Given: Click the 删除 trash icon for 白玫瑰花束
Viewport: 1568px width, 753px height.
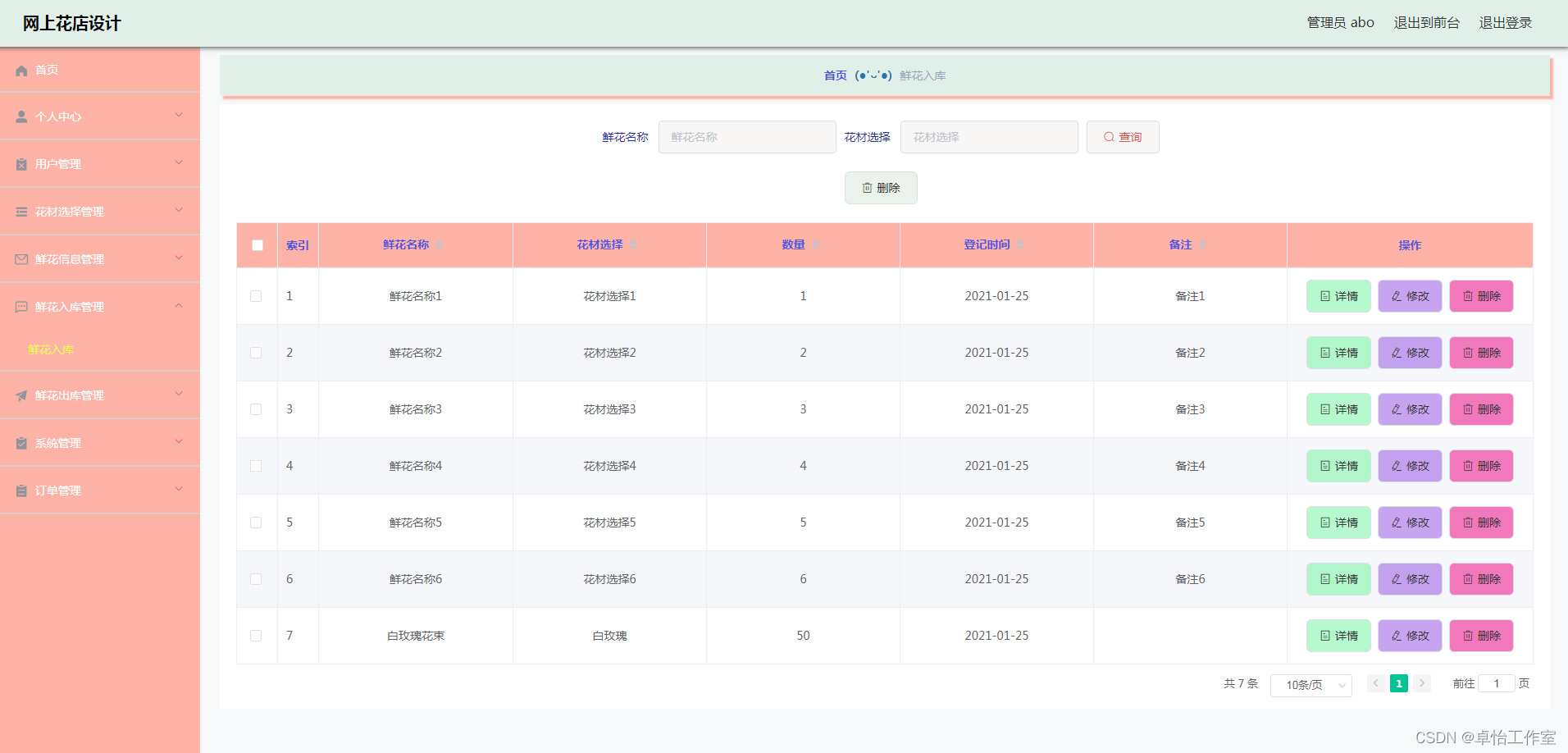Looking at the screenshot, I should pos(1467,635).
